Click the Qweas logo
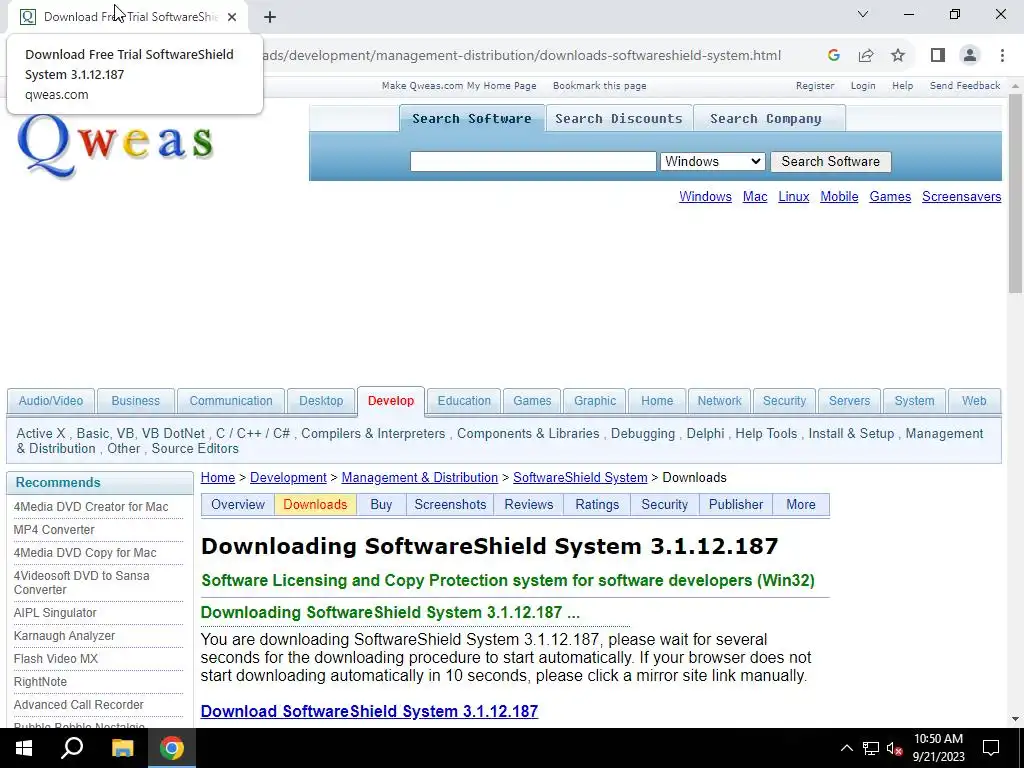1024x768 pixels. click(x=115, y=145)
